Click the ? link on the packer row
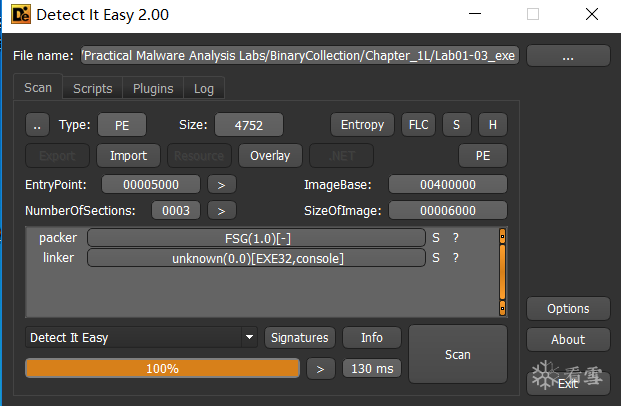 (x=456, y=238)
